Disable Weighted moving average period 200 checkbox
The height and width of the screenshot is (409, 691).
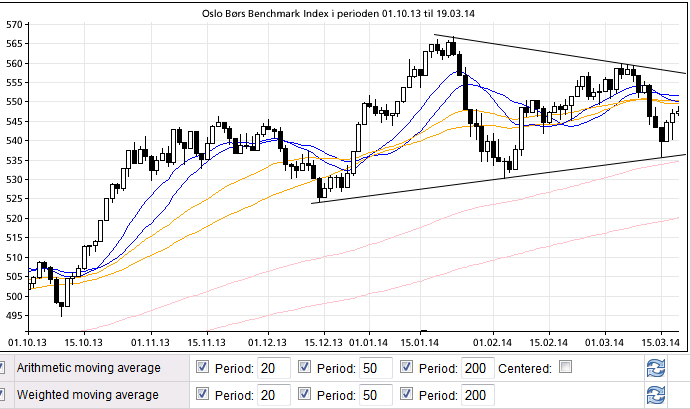tap(406, 394)
